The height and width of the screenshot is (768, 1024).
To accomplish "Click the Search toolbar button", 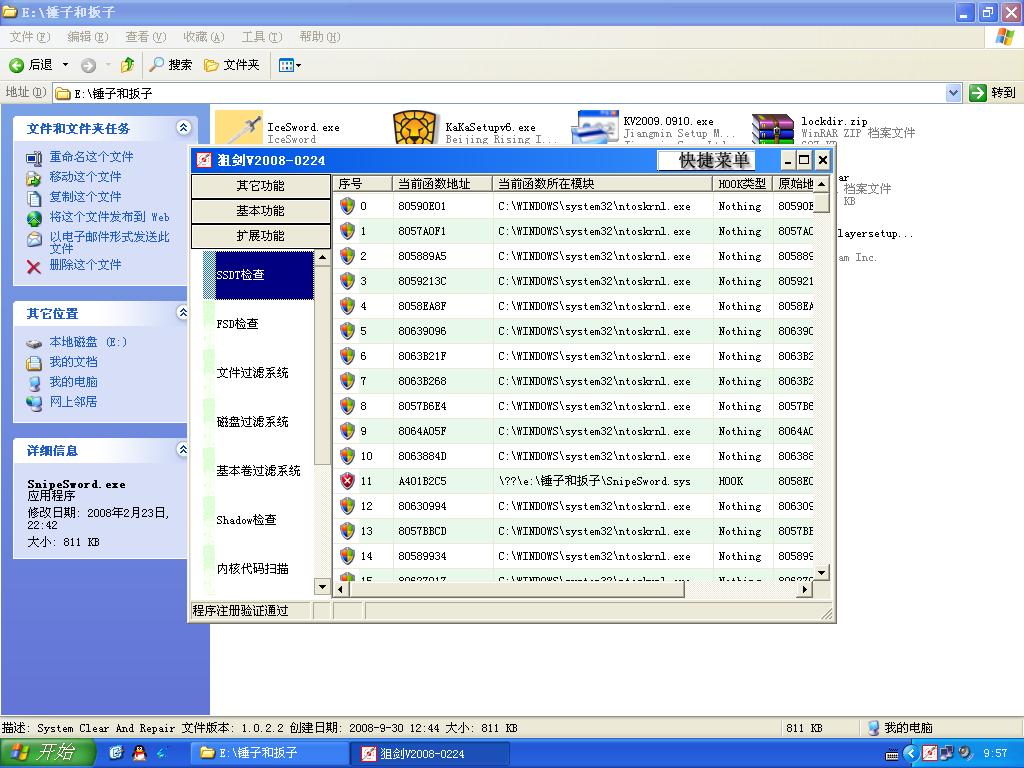I will (170, 65).
